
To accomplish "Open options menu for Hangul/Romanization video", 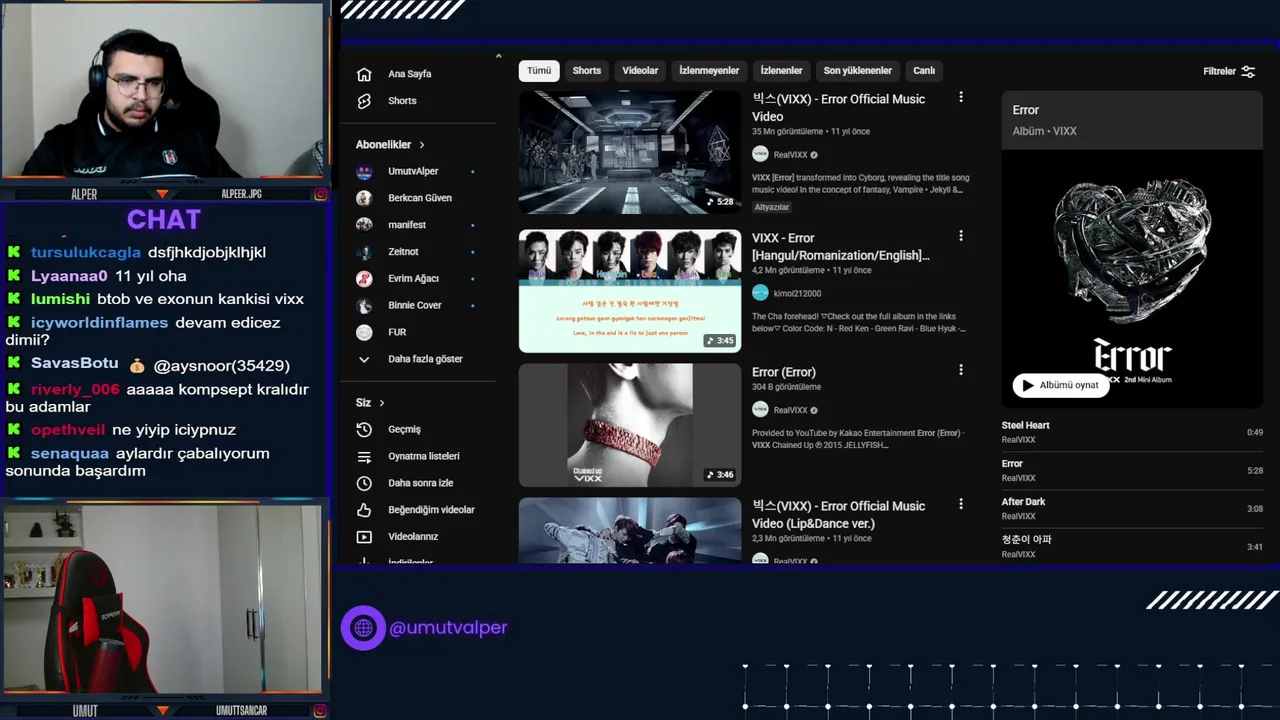I will tap(961, 236).
